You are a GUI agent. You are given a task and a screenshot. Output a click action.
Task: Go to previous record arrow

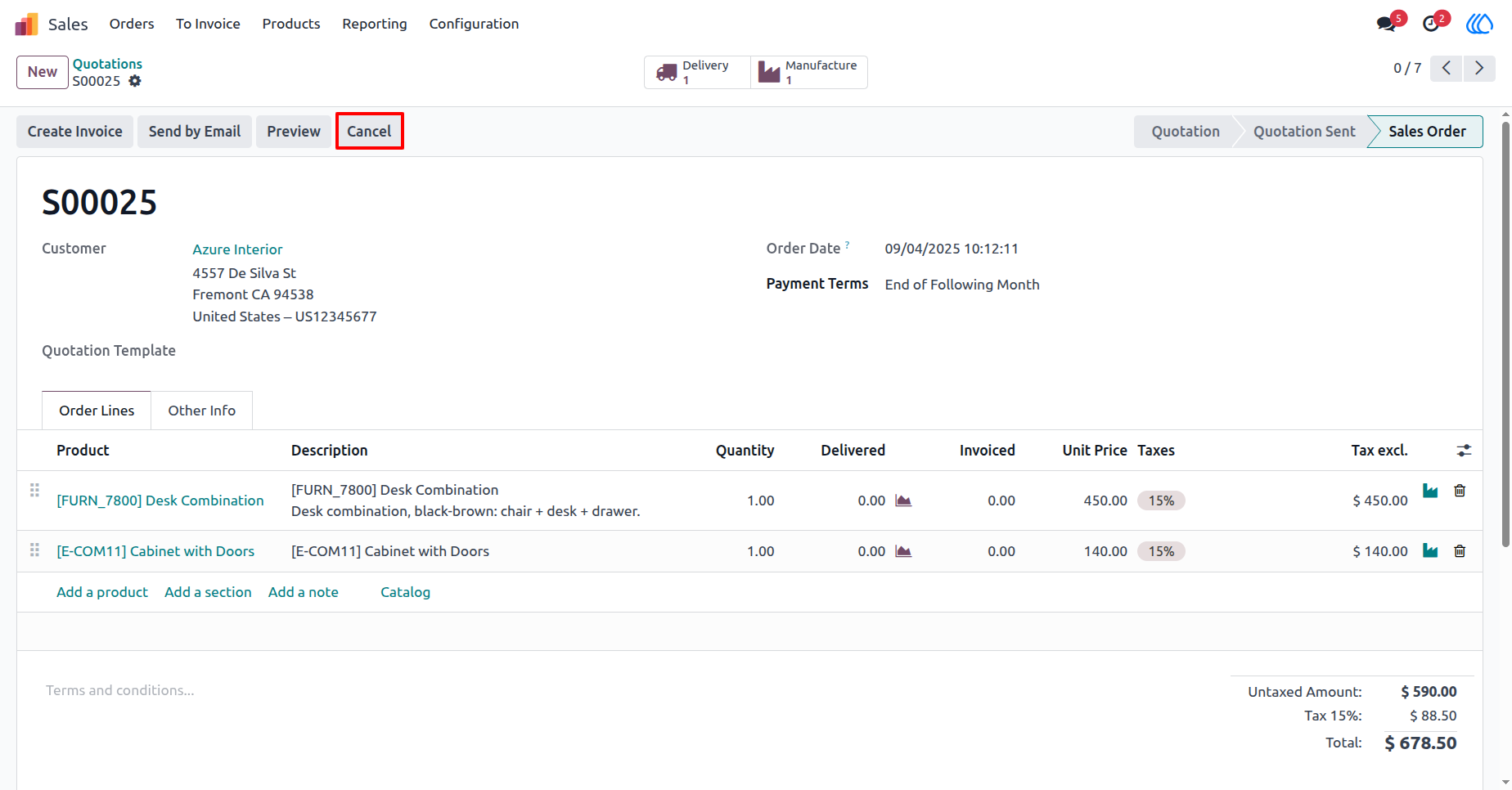[1447, 68]
